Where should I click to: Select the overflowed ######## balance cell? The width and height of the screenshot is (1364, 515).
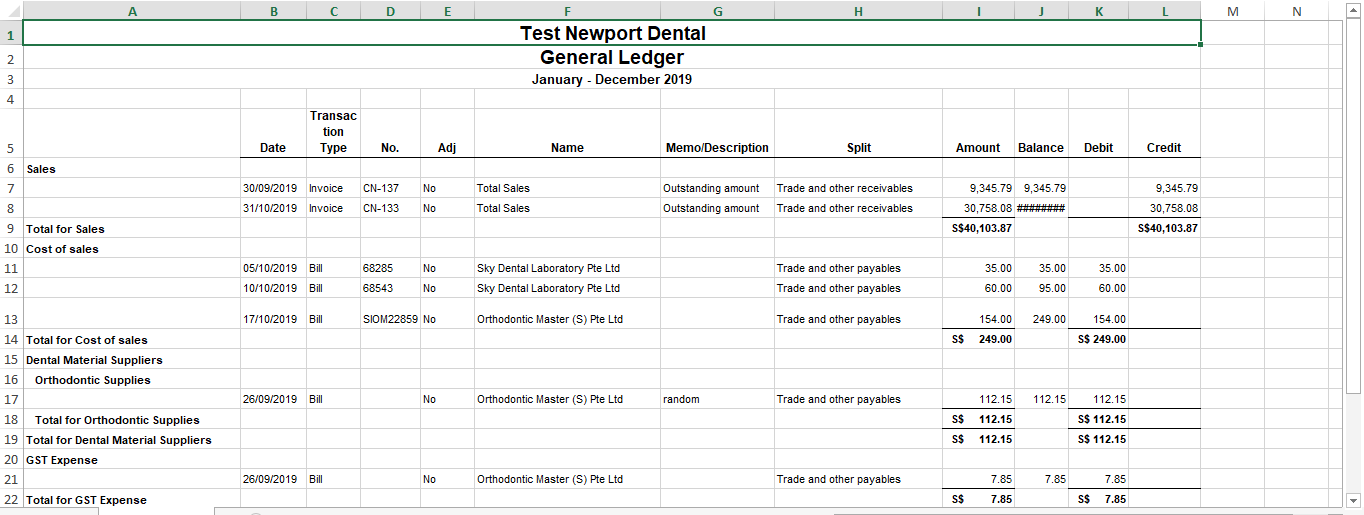1041,208
